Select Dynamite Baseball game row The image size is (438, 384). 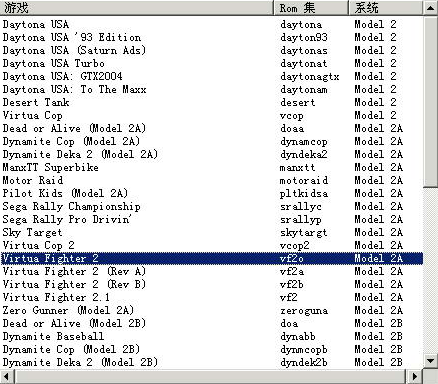211,336
